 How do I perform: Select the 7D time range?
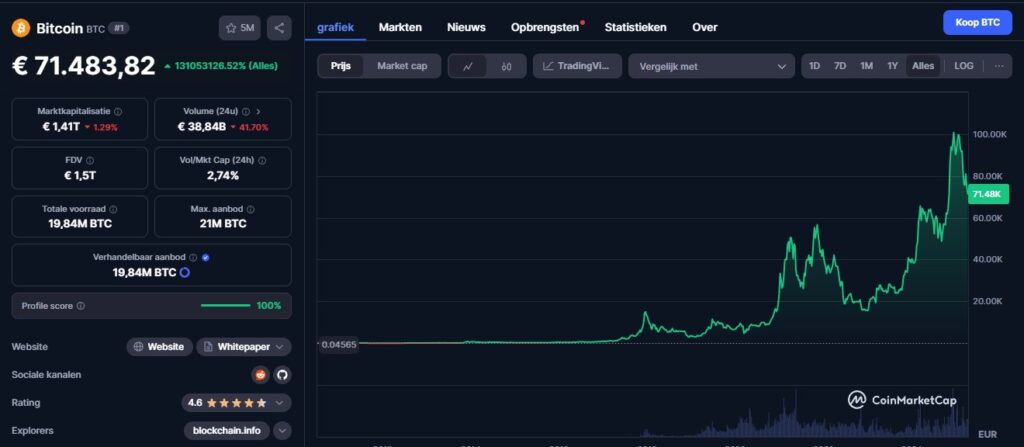click(x=840, y=66)
